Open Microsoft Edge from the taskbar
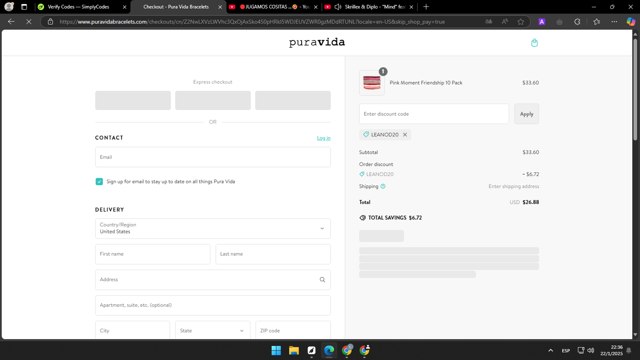The image size is (640, 360). 329,350
